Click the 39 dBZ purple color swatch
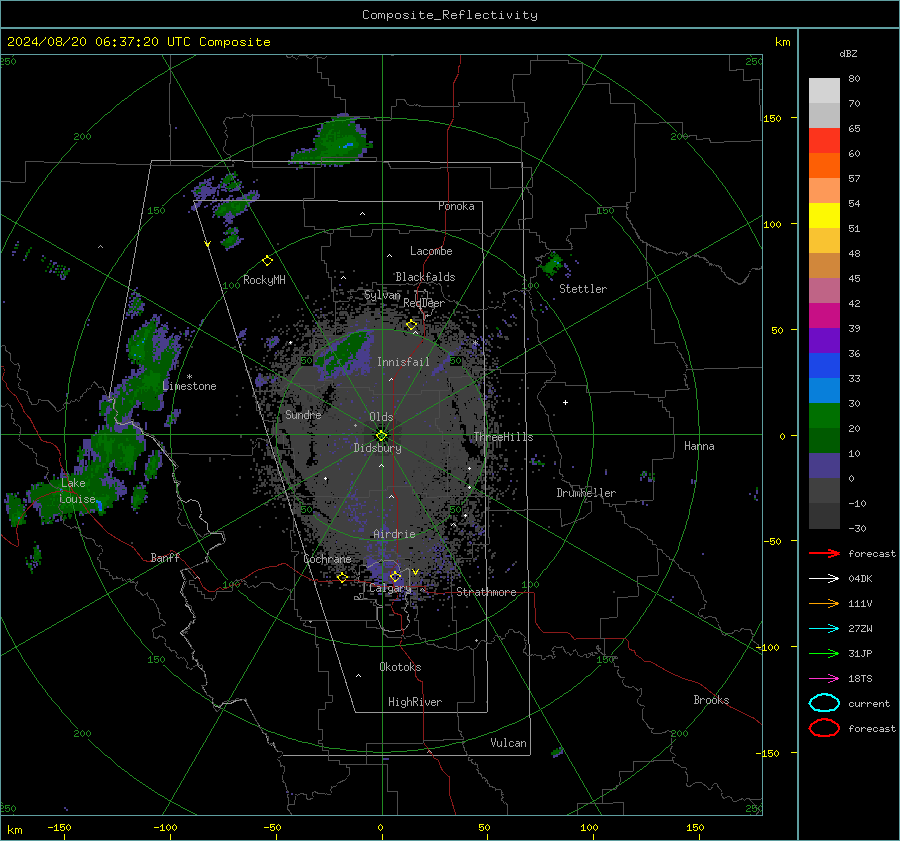 point(824,340)
